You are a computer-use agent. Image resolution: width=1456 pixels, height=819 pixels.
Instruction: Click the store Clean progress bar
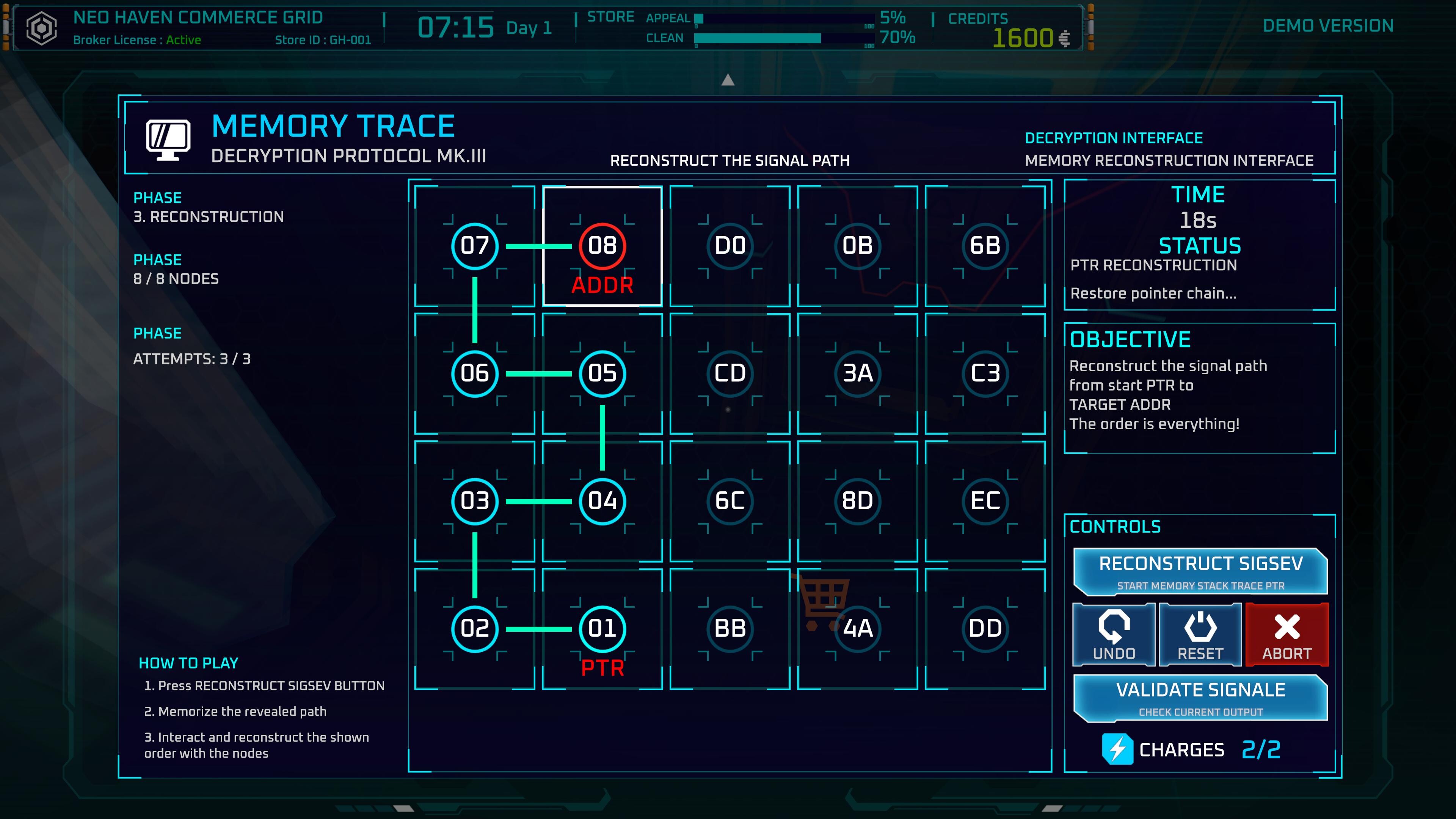[x=784, y=38]
